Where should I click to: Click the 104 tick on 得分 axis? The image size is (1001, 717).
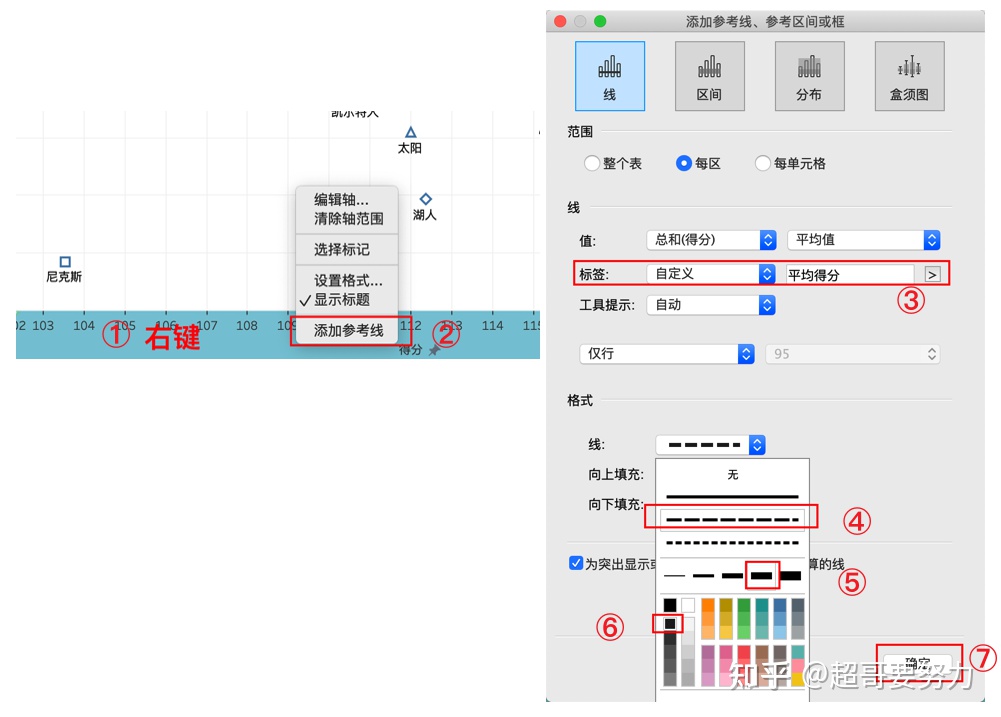pyautogui.click(x=84, y=326)
